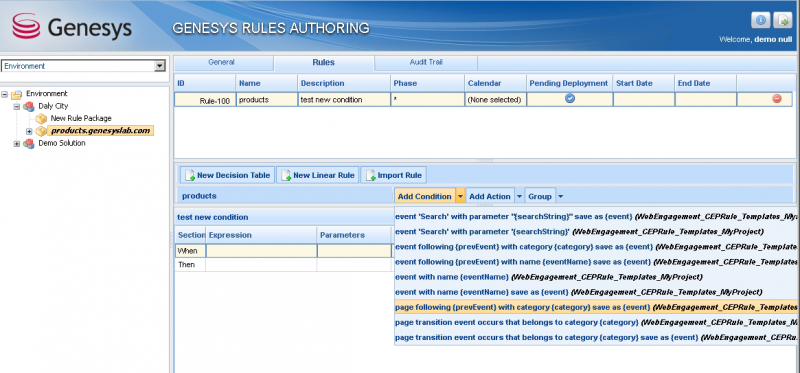Expand Demo Solution tree node
The height and width of the screenshot is (373, 800).
(x=17, y=144)
